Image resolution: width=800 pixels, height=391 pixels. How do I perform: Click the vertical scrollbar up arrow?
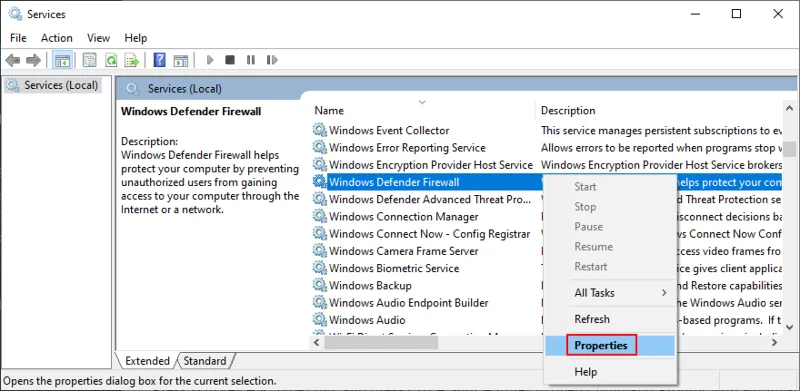coord(790,108)
